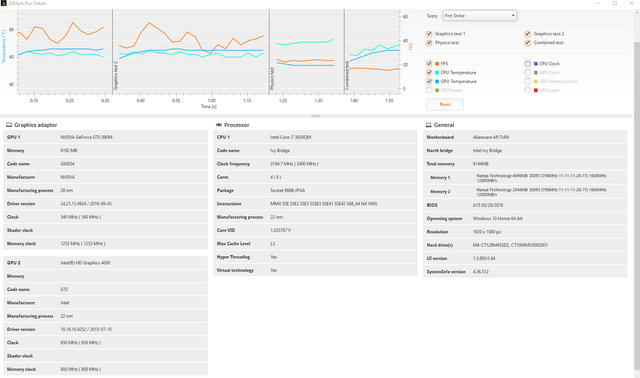Click the 8192 MB memory value
This screenshot has width=640, height=378.
pyautogui.click(x=69, y=151)
